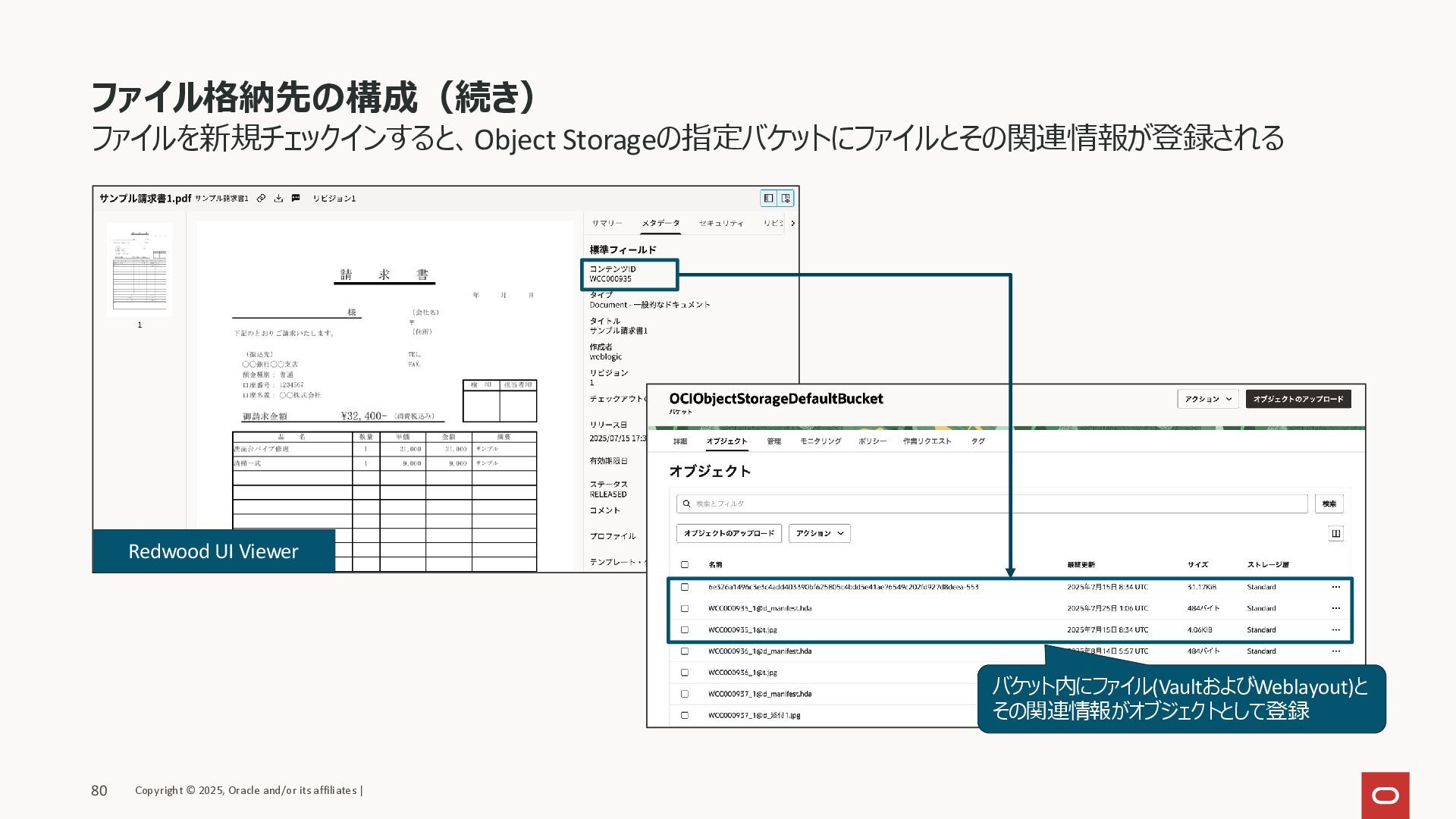This screenshot has height=819, width=1456.
Task: Toggle the left thumbnail panel icon
Action: tap(769, 198)
